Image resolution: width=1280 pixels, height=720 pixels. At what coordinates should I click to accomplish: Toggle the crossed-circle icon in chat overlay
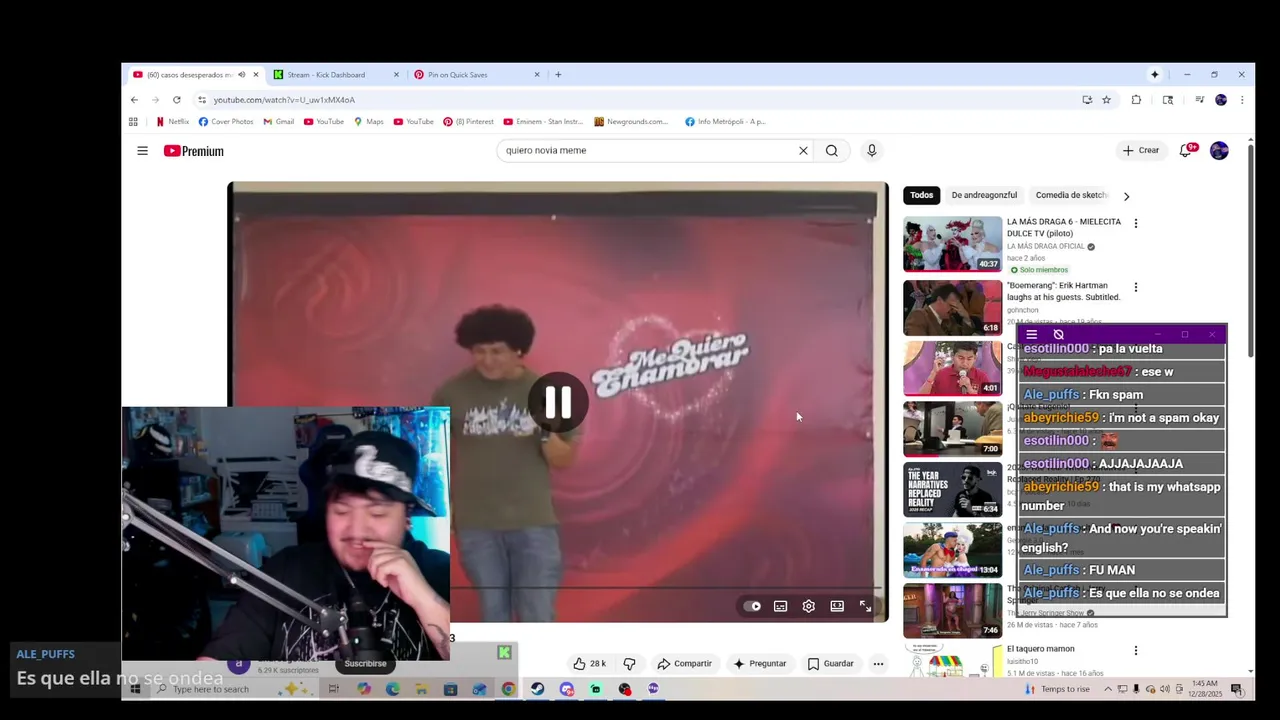[1058, 335]
